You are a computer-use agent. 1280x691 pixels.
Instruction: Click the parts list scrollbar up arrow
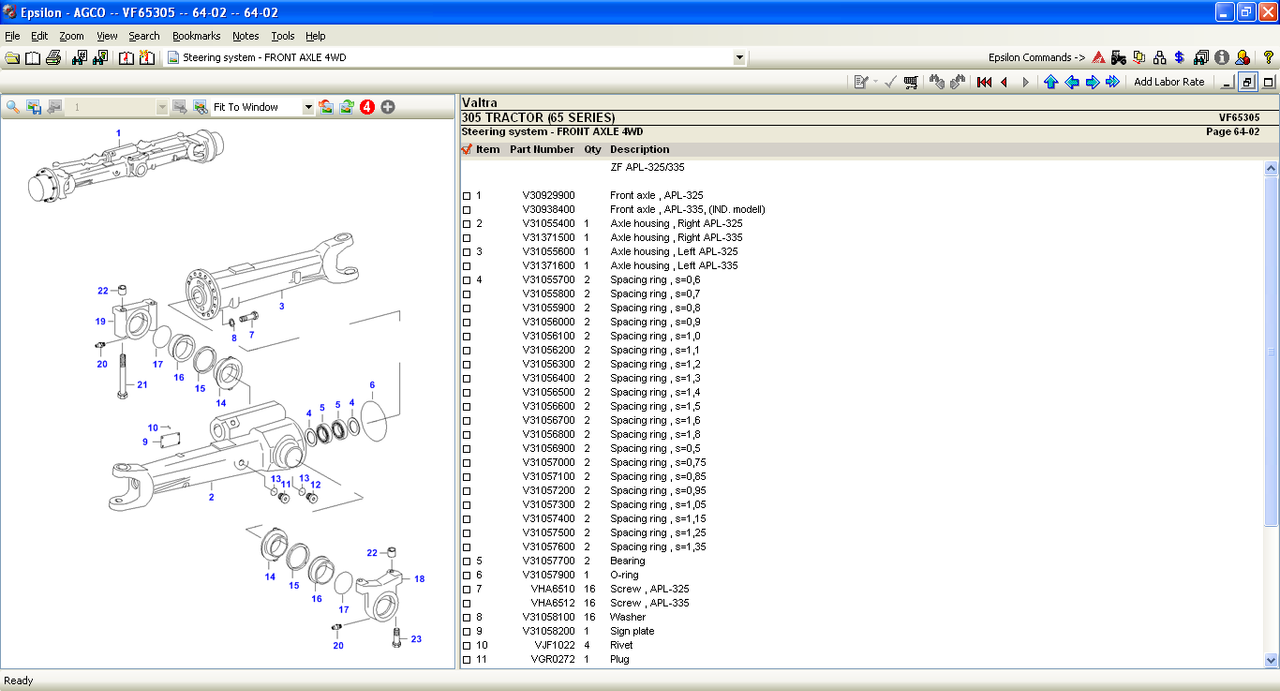click(1272, 167)
